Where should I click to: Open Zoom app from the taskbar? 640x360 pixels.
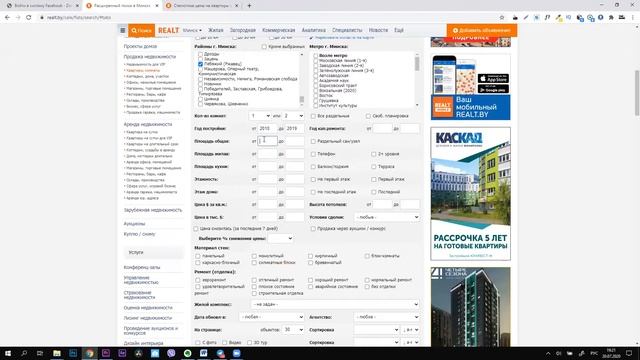coord(236,353)
